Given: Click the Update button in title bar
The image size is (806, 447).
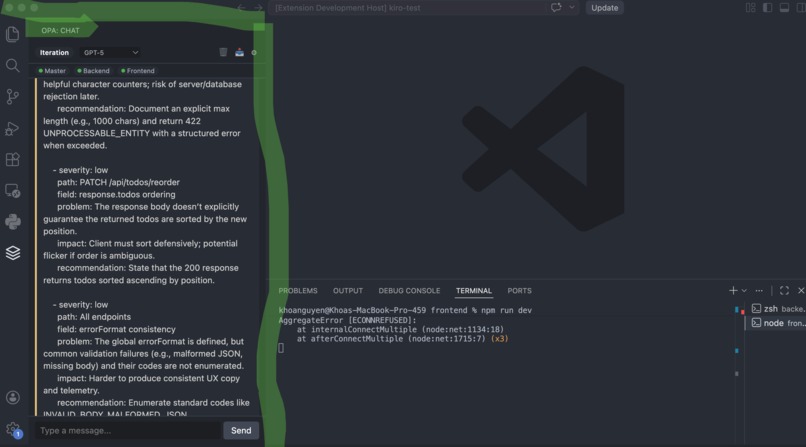Looking at the screenshot, I should coord(604,8).
